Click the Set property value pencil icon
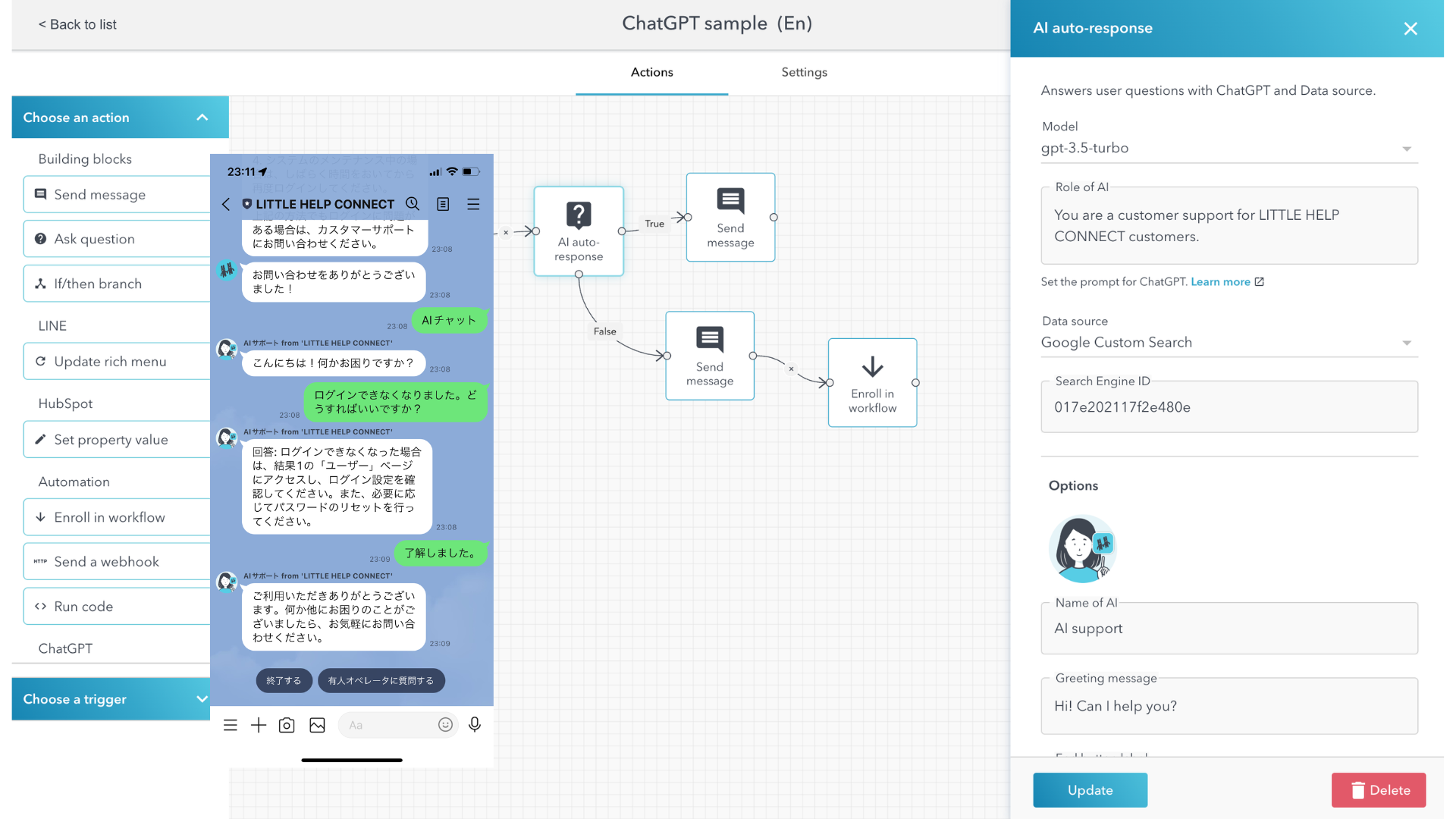 (41, 440)
